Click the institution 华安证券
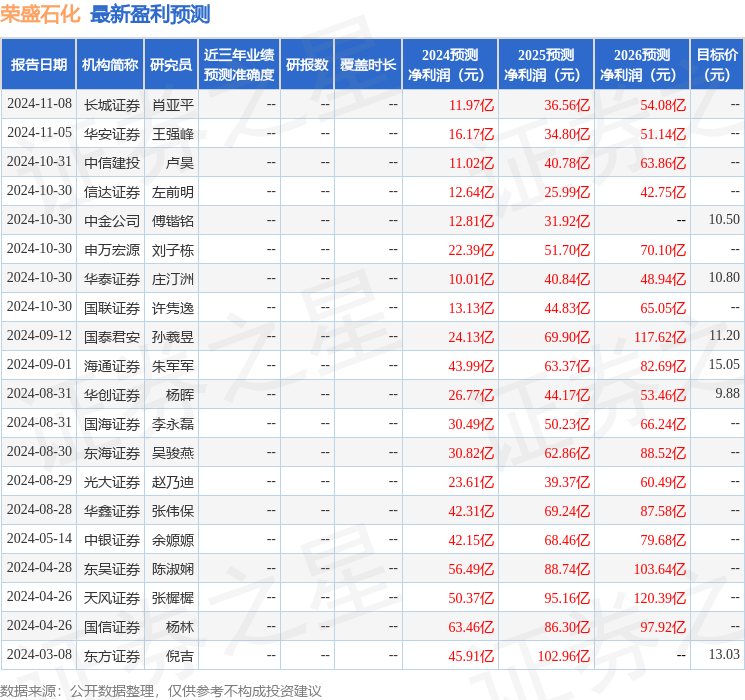Screen dimensions: 745x700 tap(112, 134)
